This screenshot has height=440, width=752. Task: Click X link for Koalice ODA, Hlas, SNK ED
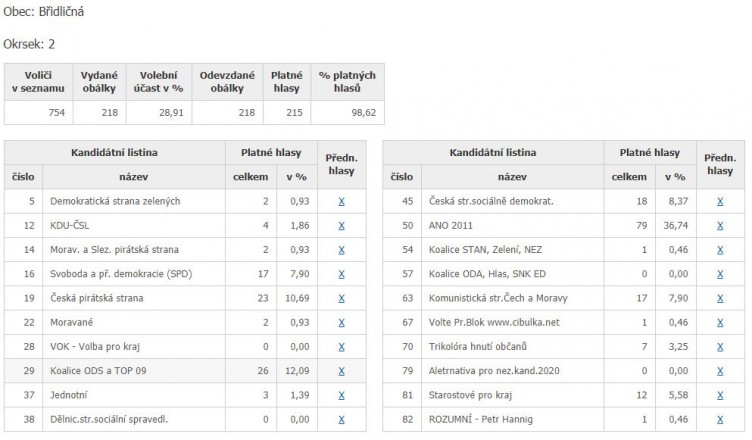[x=720, y=274]
